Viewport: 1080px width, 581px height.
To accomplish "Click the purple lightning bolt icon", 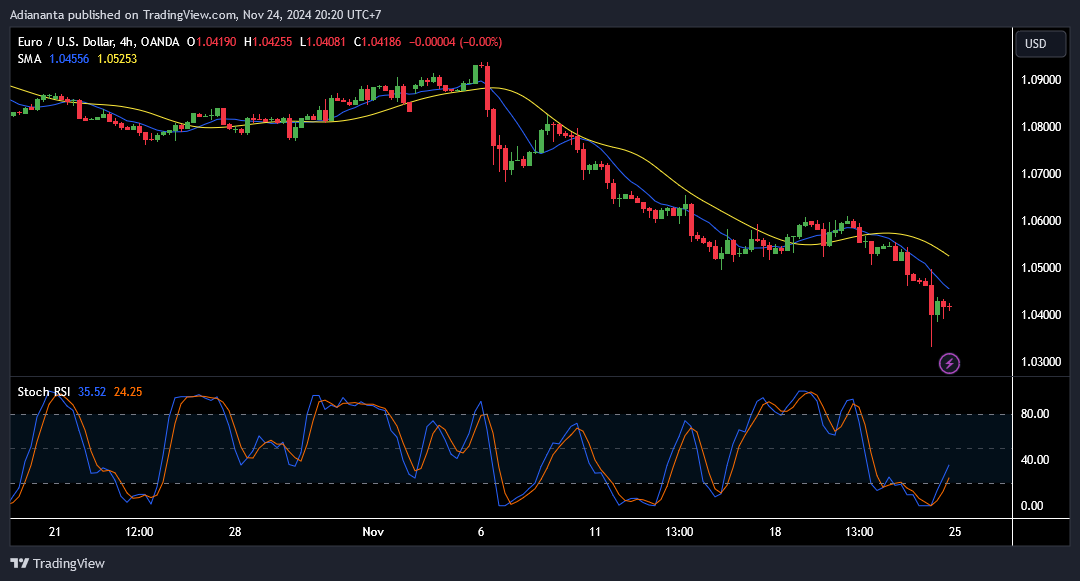I will click(949, 363).
